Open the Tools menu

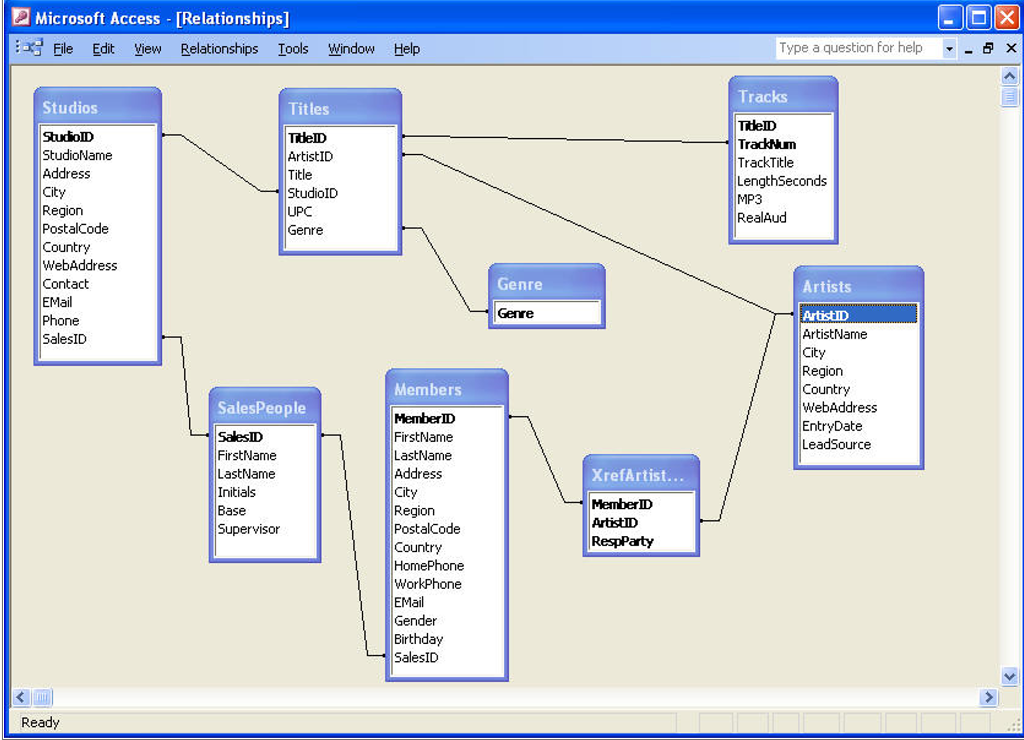pyautogui.click(x=293, y=49)
